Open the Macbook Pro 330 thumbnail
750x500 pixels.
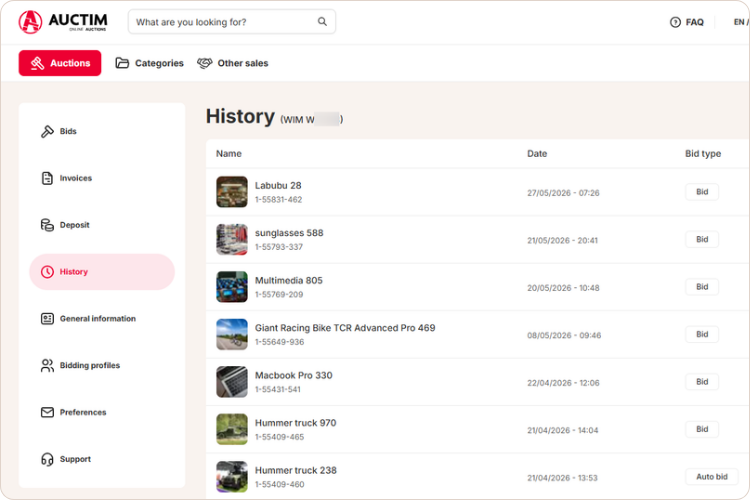(x=232, y=381)
